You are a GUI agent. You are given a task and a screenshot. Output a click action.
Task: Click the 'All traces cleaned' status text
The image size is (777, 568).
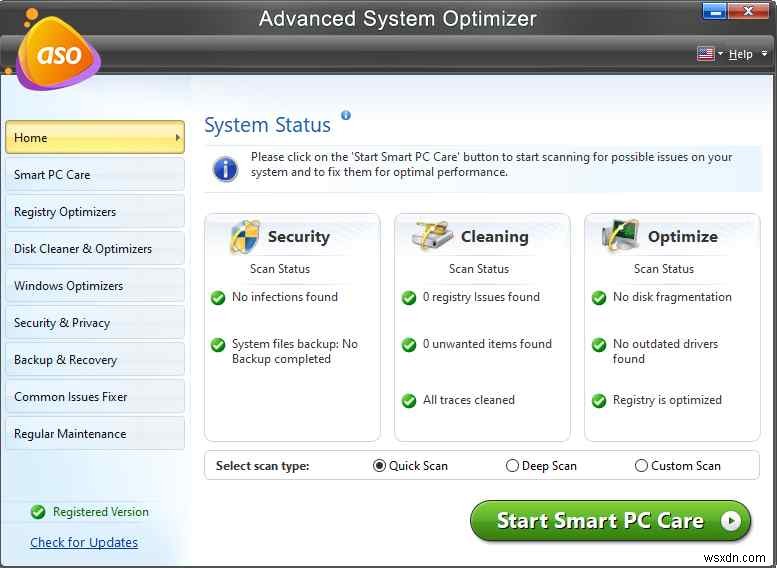(x=469, y=400)
